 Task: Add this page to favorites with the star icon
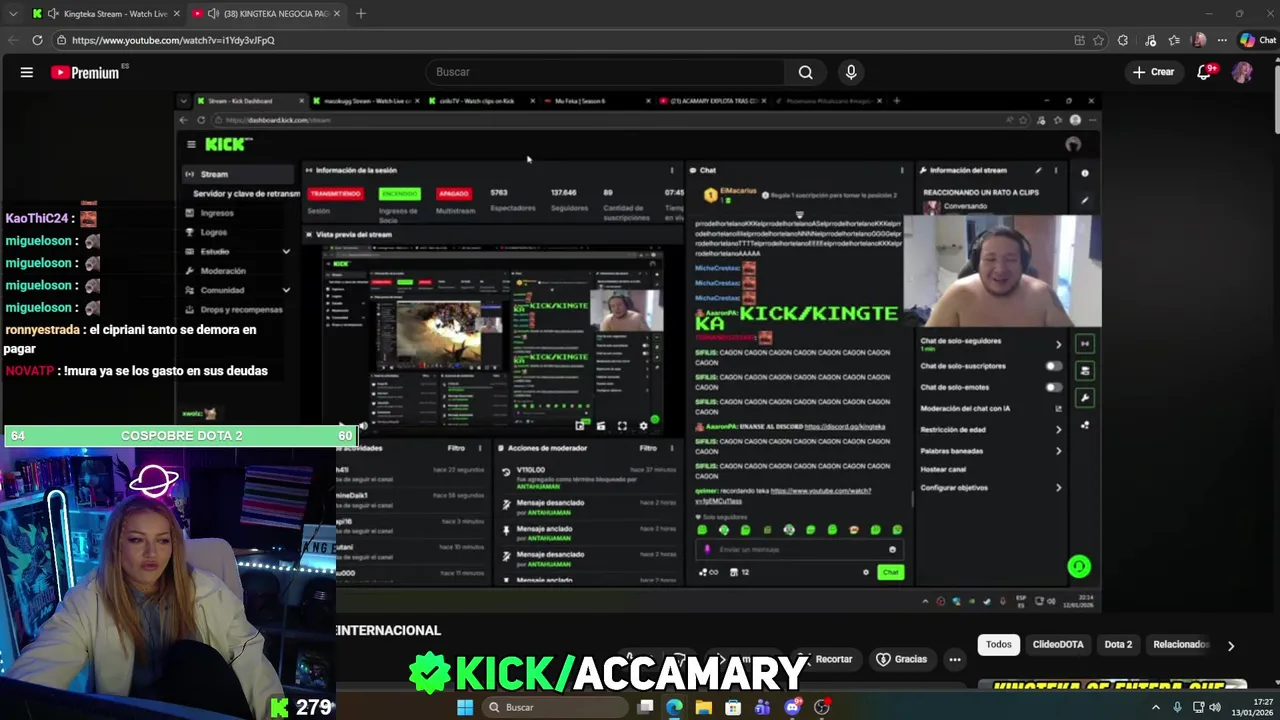point(1098,40)
